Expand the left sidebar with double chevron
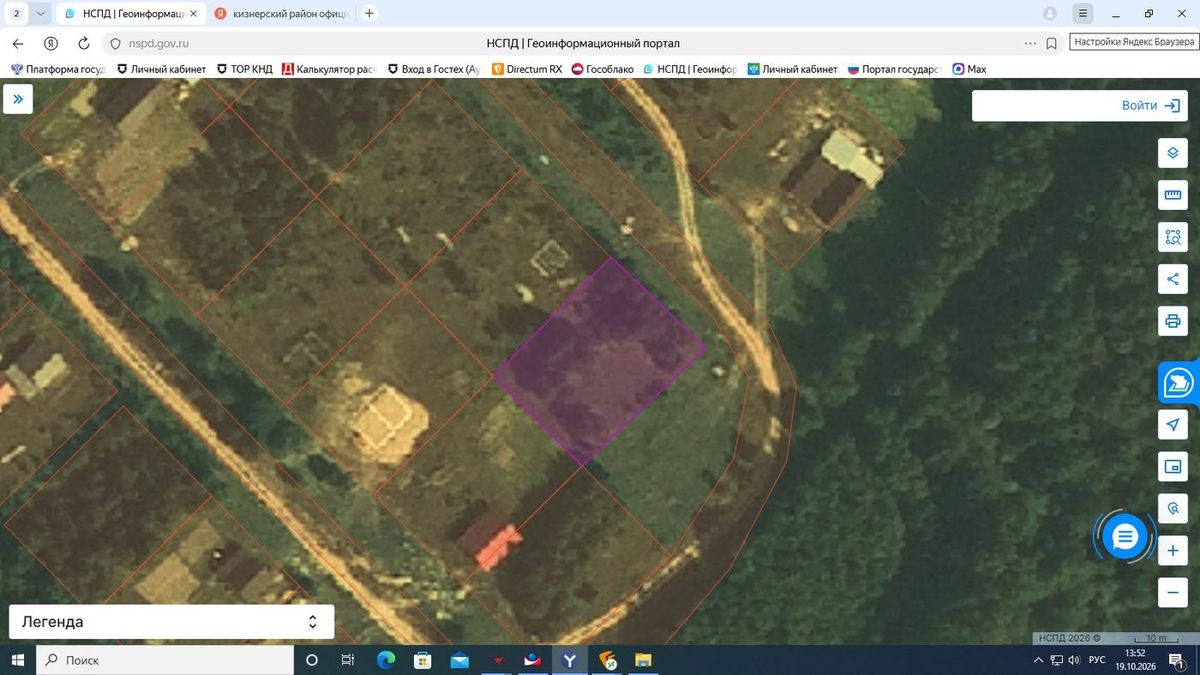The image size is (1200, 675). 18,100
